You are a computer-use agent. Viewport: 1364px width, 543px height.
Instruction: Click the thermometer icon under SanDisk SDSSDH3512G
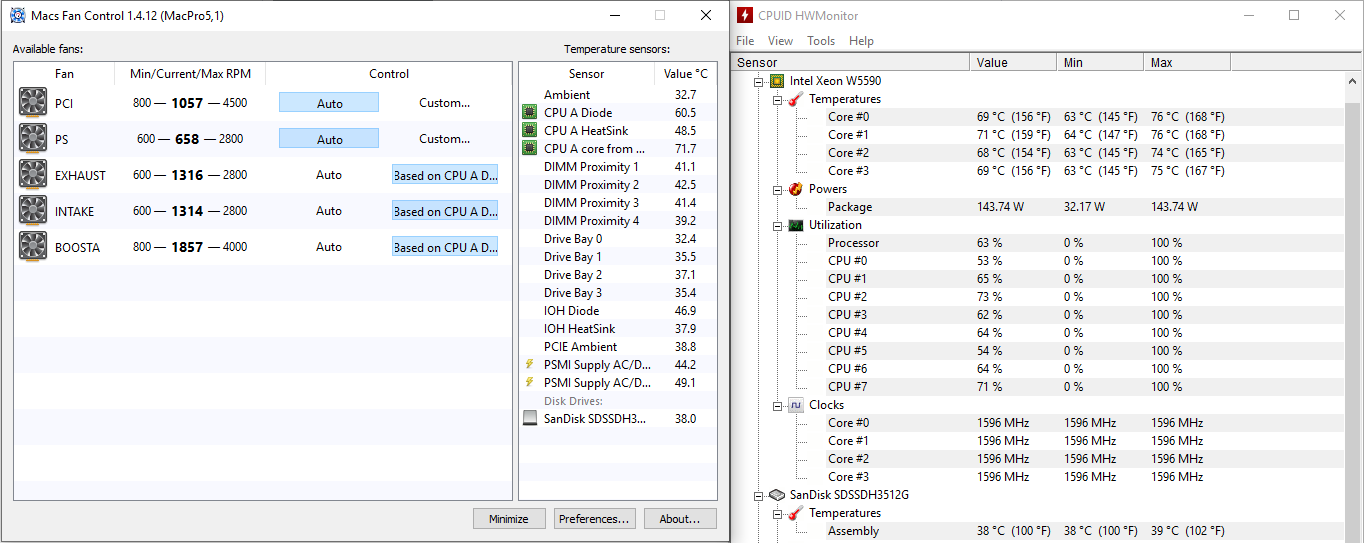click(795, 512)
